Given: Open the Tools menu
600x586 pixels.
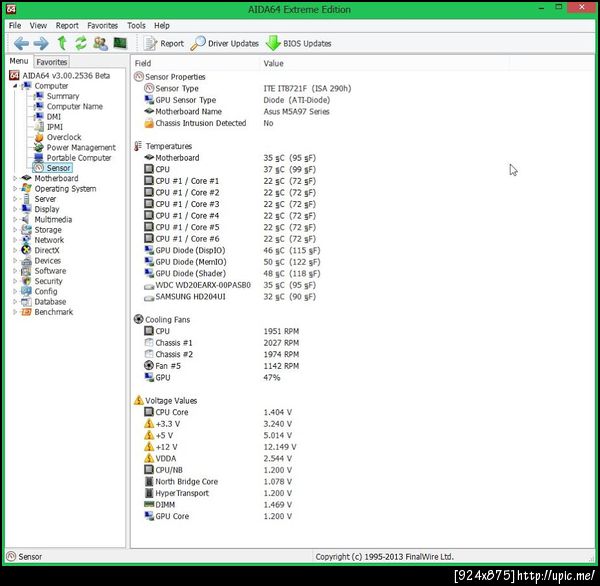Looking at the screenshot, I should (136, 26).
